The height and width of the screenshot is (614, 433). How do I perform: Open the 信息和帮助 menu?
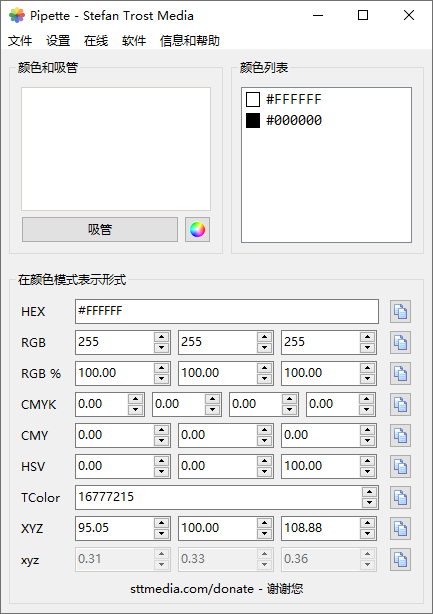(189, 41)
